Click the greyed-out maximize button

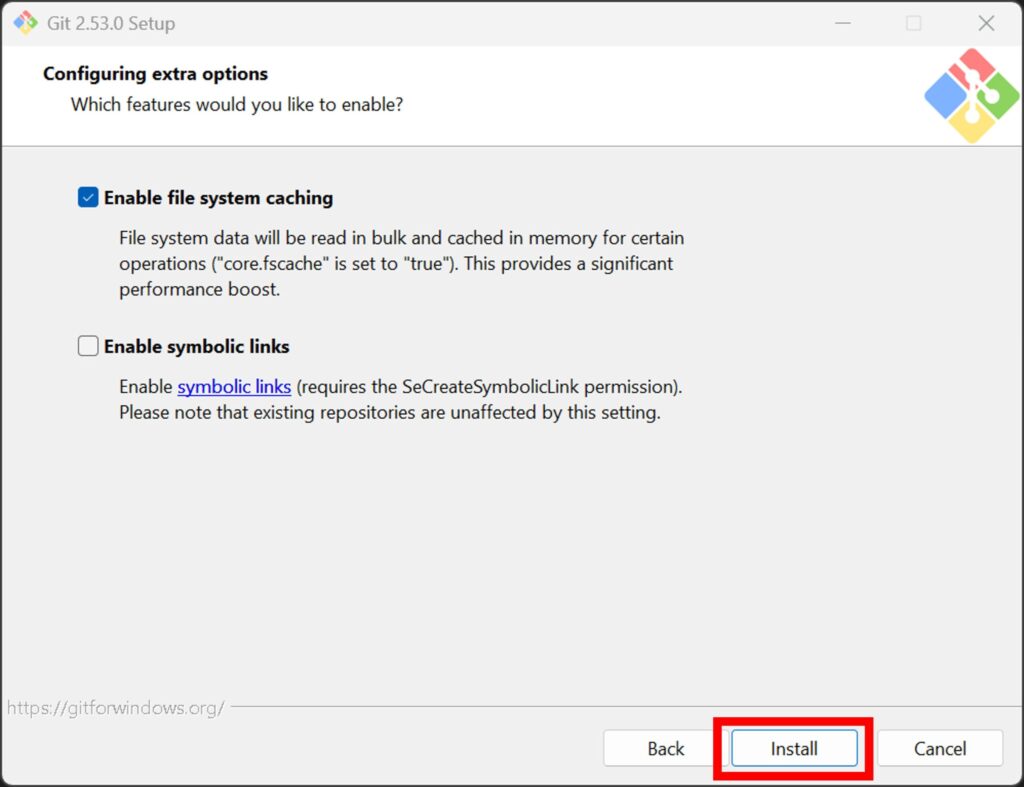[913, 23]
